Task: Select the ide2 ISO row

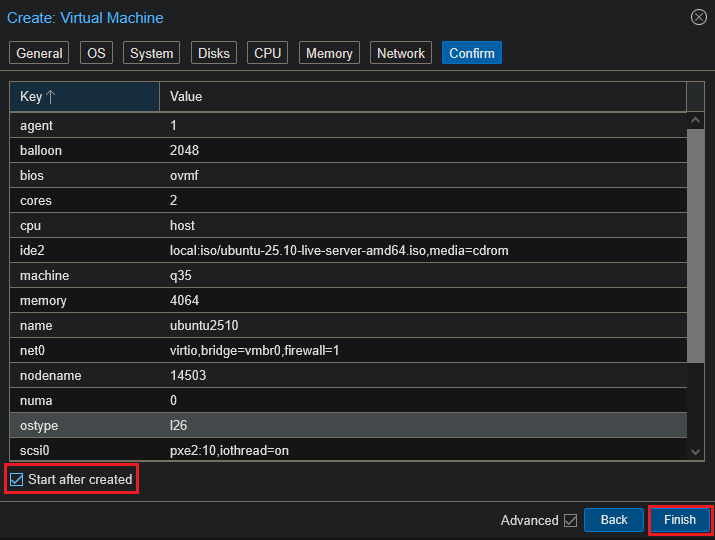Action: 348,250
